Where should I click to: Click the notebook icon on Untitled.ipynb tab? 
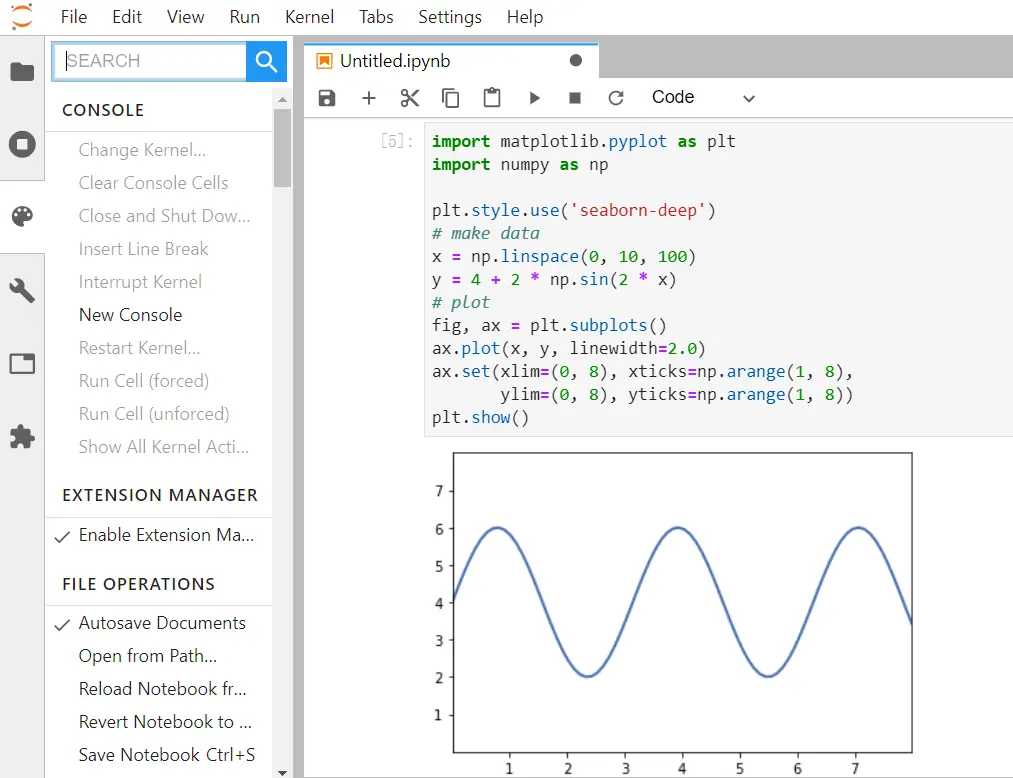point(324,61)
